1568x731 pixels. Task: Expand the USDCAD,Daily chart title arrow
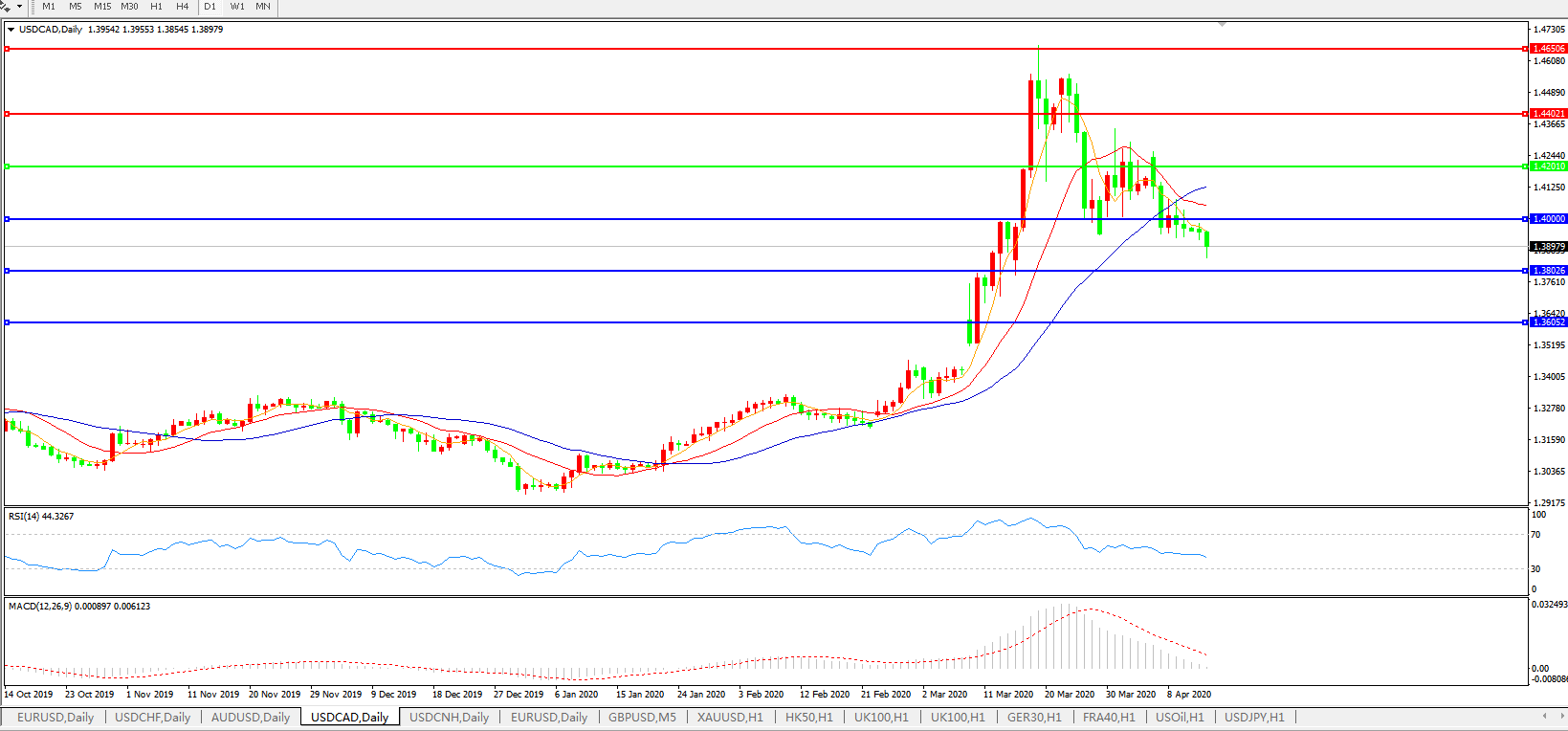point(11,30)
